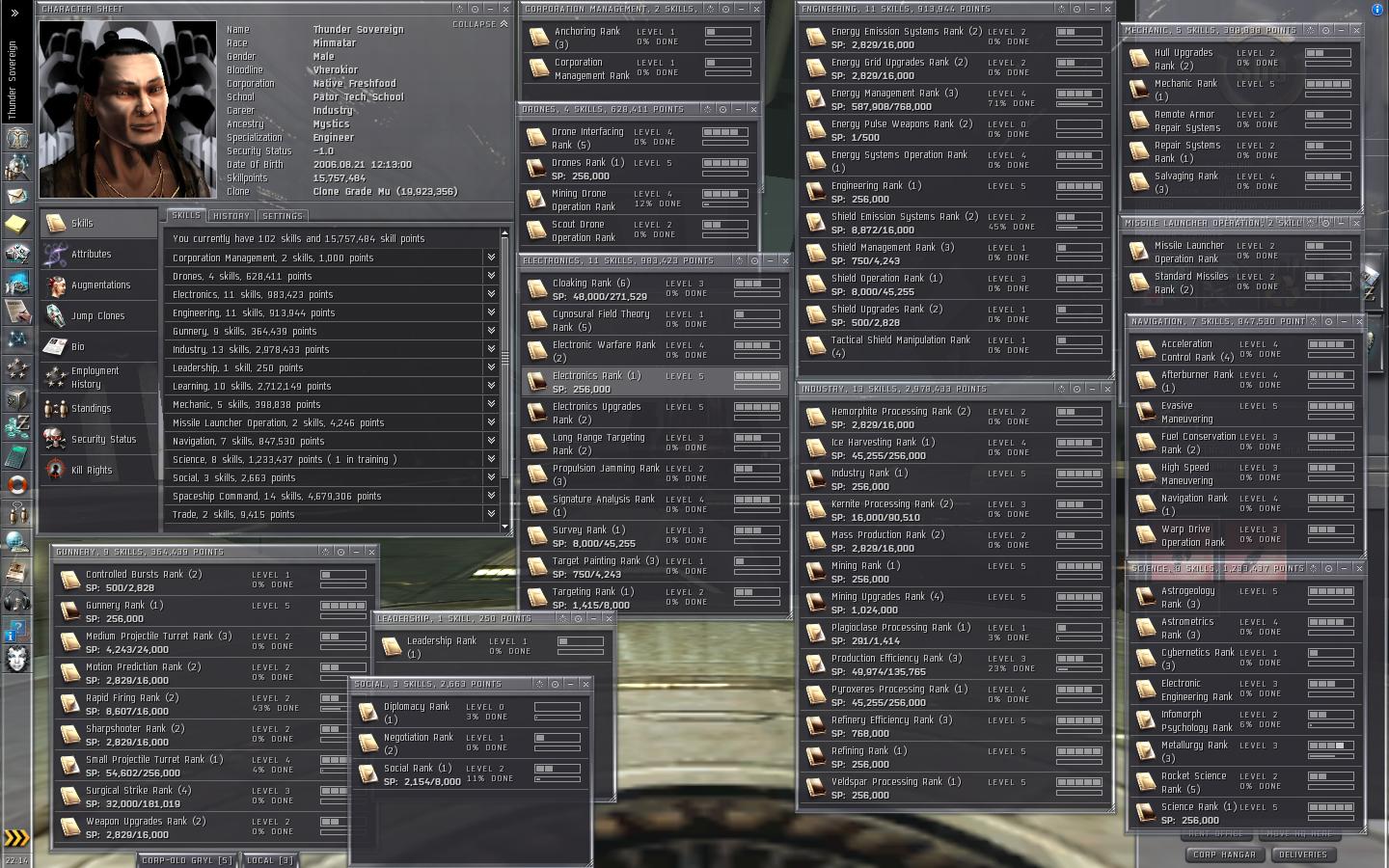The height and width of the screenshot is (868, 1389).
Task: Open the globe browser icon in the sidebar
Action: 16,543
